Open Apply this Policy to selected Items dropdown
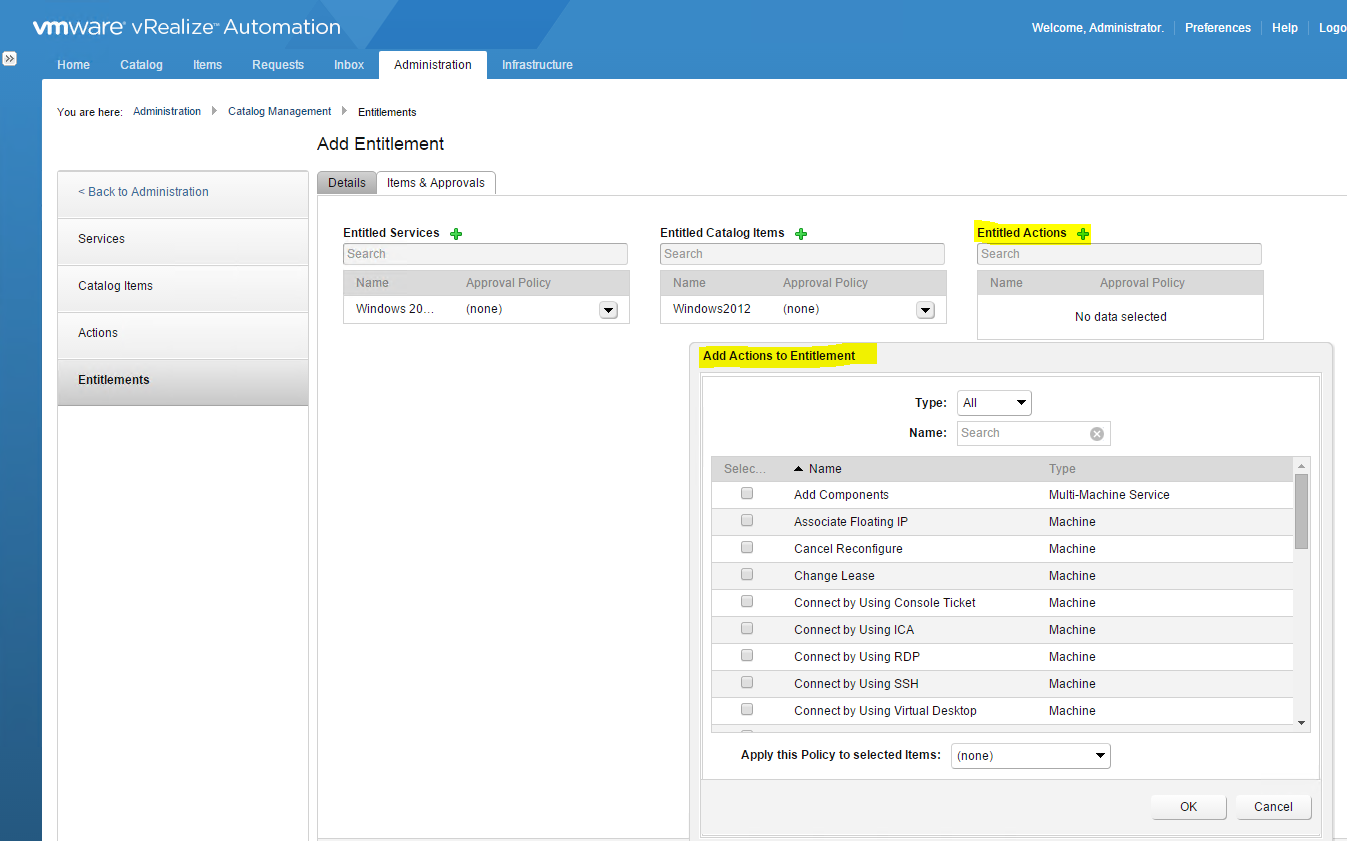This screenshot has height=841, width=1347. pos(1030,756)
